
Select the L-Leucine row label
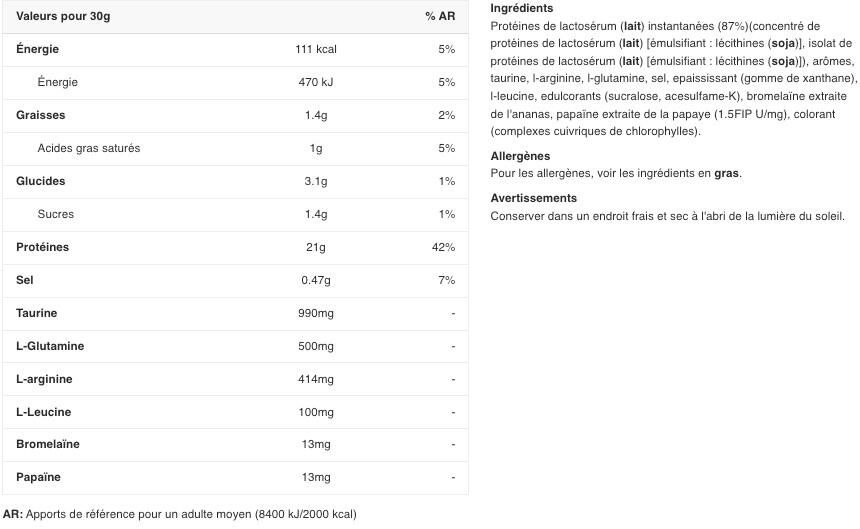tap(44, 412)
